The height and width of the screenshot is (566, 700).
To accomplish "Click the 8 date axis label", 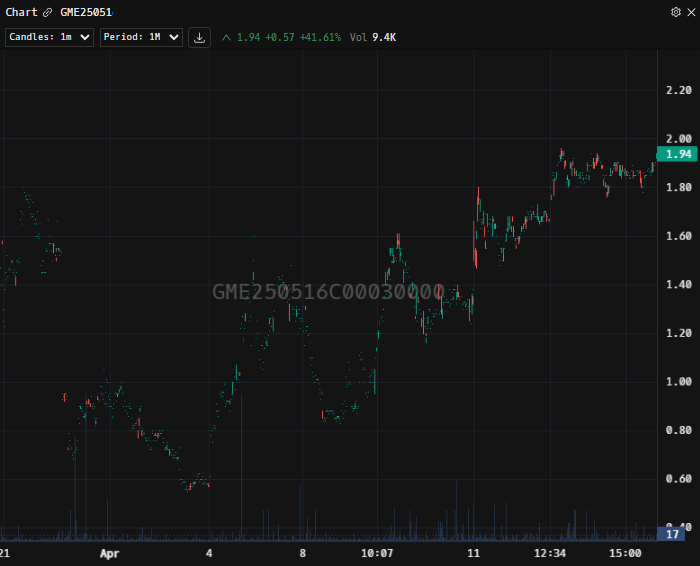I will pos(303,554).
